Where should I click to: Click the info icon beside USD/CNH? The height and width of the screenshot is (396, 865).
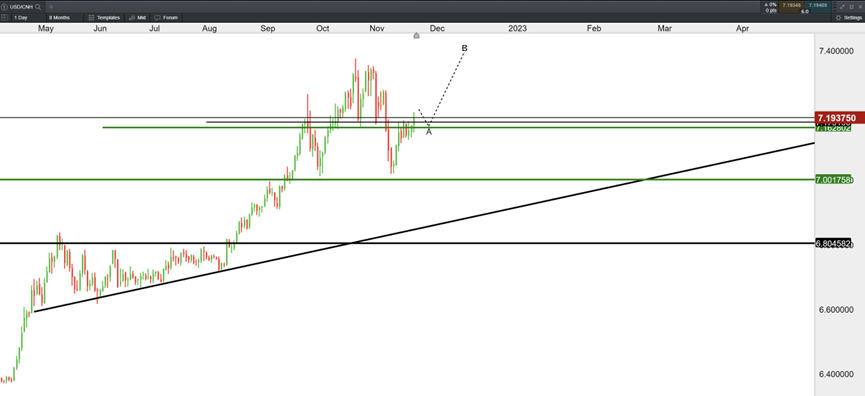[x=4, y=7]
